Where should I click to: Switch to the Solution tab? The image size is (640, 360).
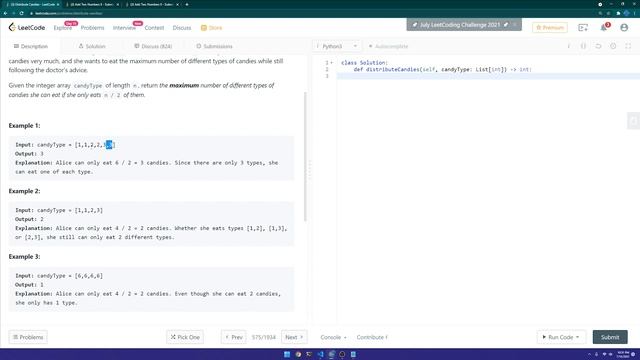(x=92, y=46)
